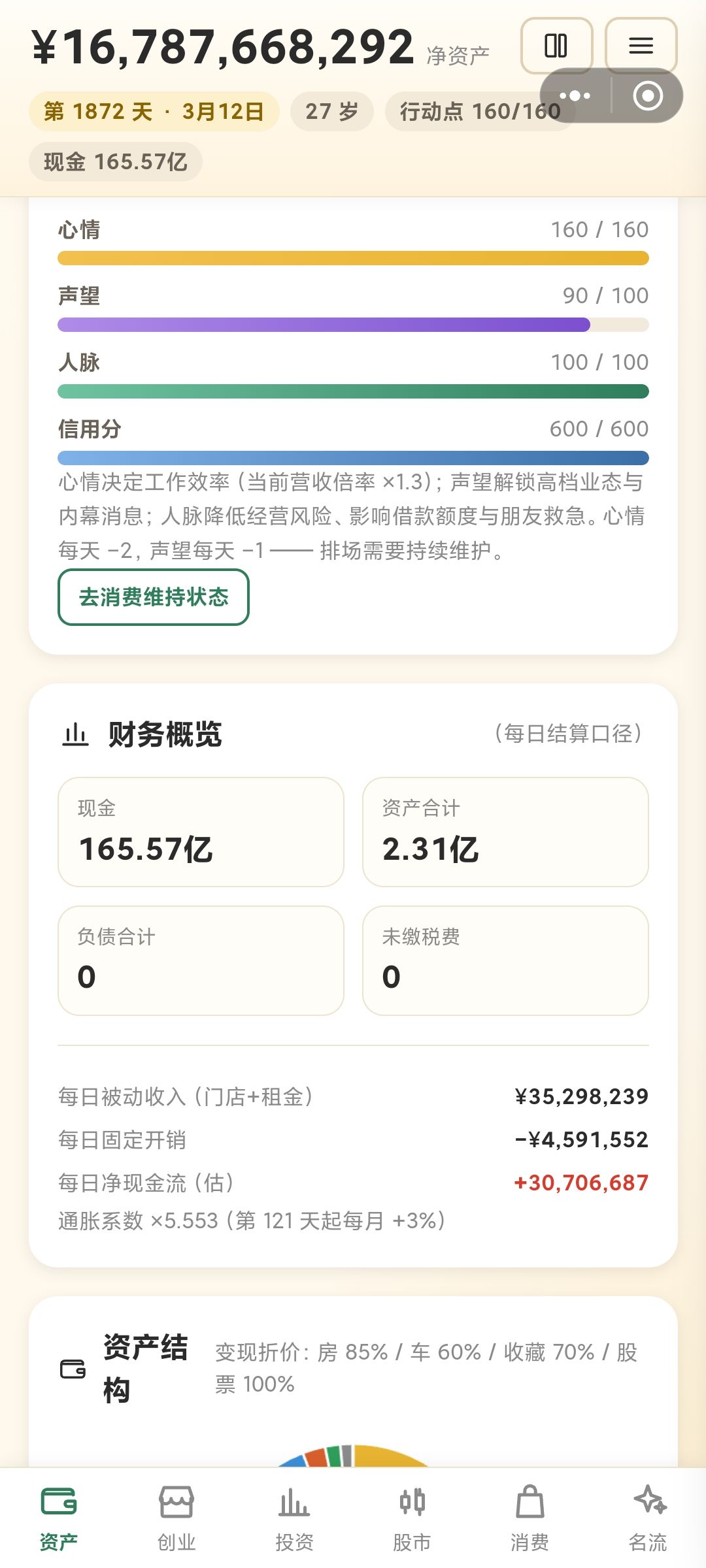This screenshot has height=1568, width=706.
Task: Tap the 现金 165.57亿 header chip
Action: [x=116, y=161]
